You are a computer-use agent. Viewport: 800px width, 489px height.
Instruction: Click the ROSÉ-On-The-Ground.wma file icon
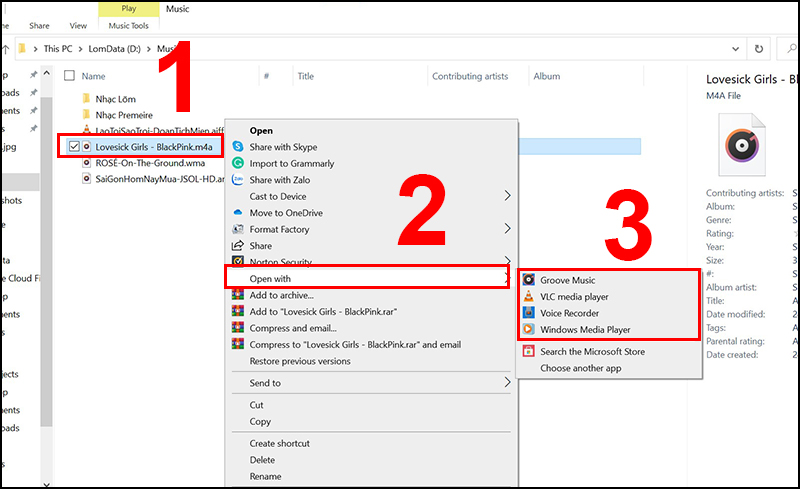[x=87, y=163]
